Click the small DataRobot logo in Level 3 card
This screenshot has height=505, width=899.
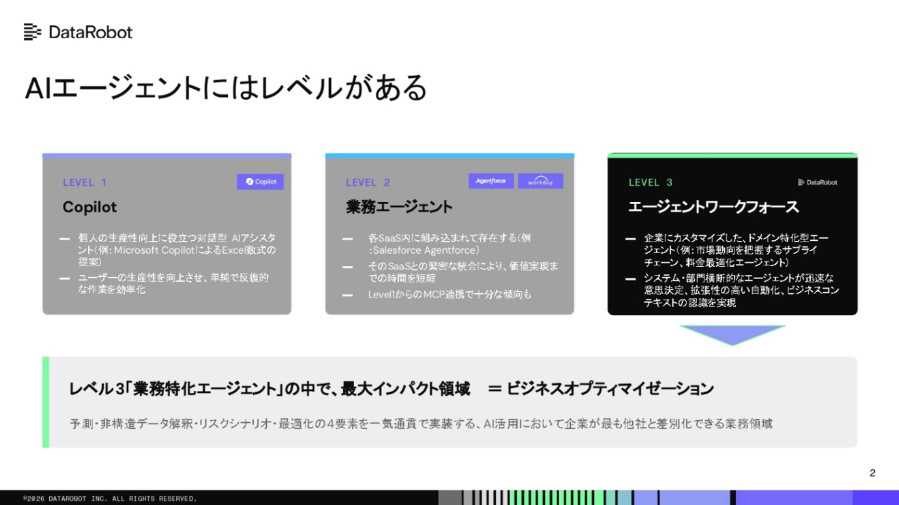point(818,182)
